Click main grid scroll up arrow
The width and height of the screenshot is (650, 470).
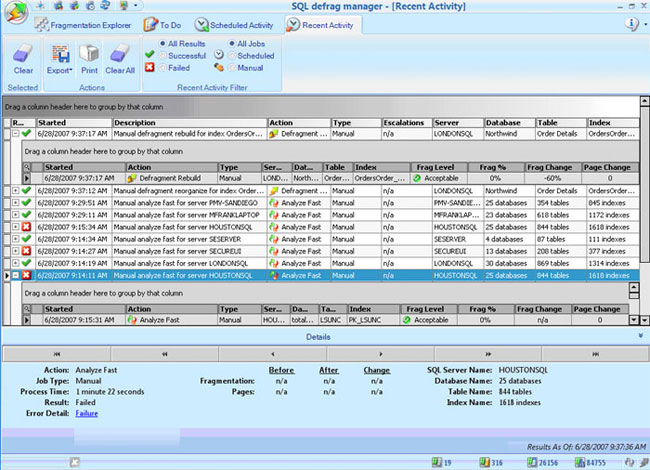(x=644, y=101)
